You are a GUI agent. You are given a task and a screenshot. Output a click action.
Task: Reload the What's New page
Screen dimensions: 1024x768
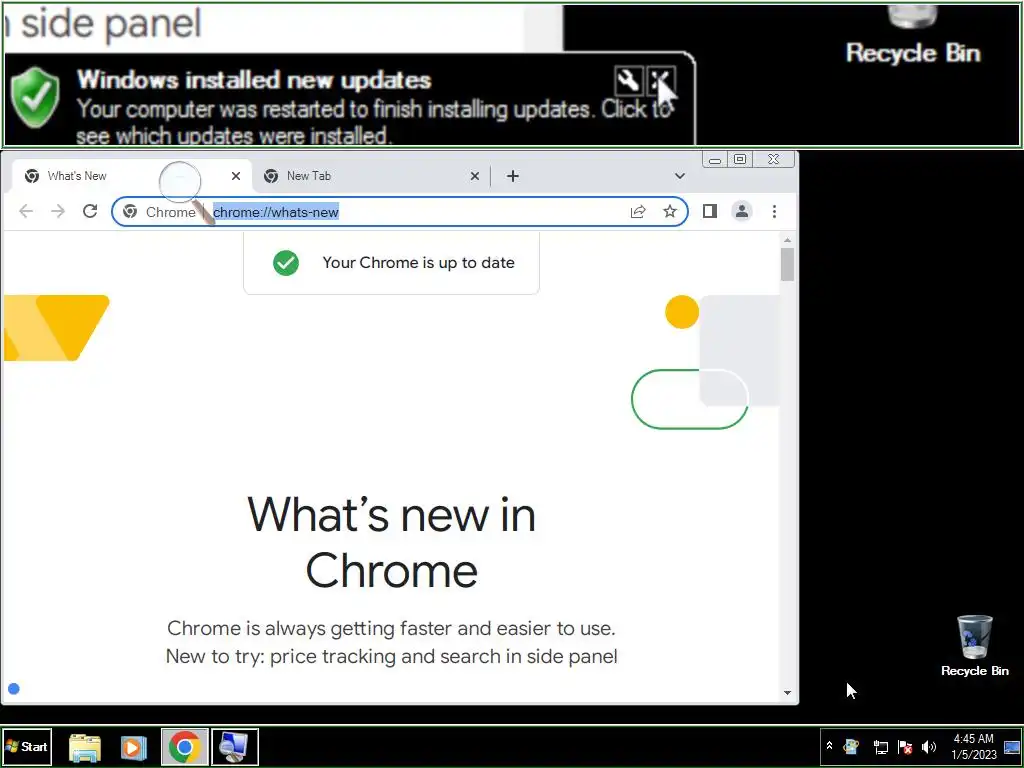tap(90, 211)
